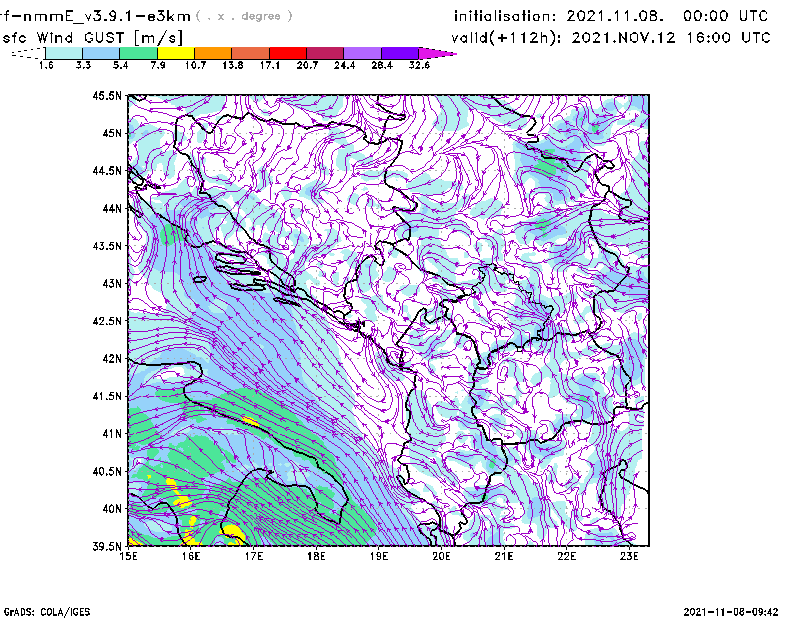This screenshot has height=618, width=800.
Task: Click the white dashed arrow at the color bar start
Action: click(28, 53)
